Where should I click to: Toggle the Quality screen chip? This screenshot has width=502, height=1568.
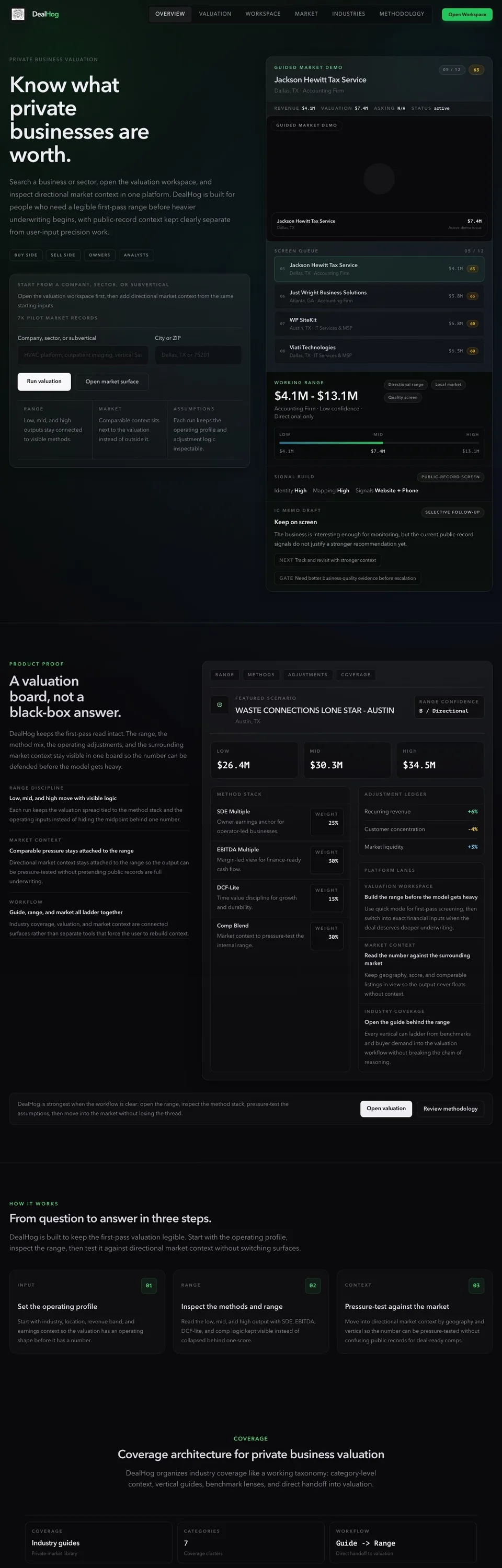[403, 397]
